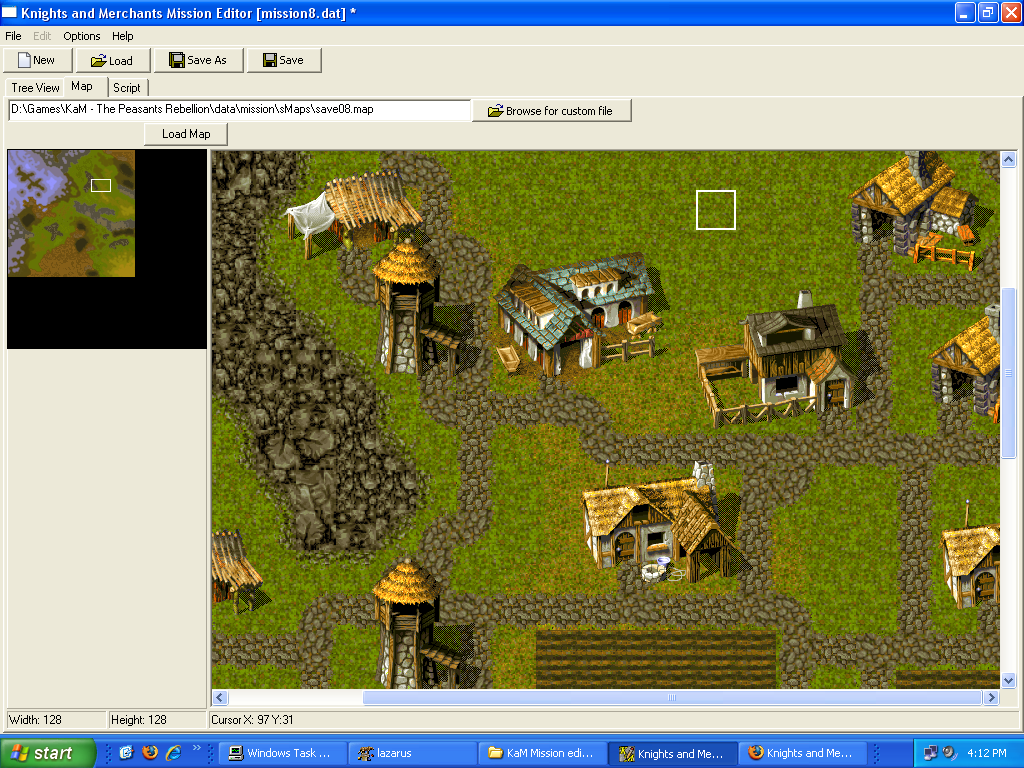Image resolution: width=1024 pixels, height=768 pixels.
Task: Switch to the Tree View tab
Action: [x=35, y=88]
